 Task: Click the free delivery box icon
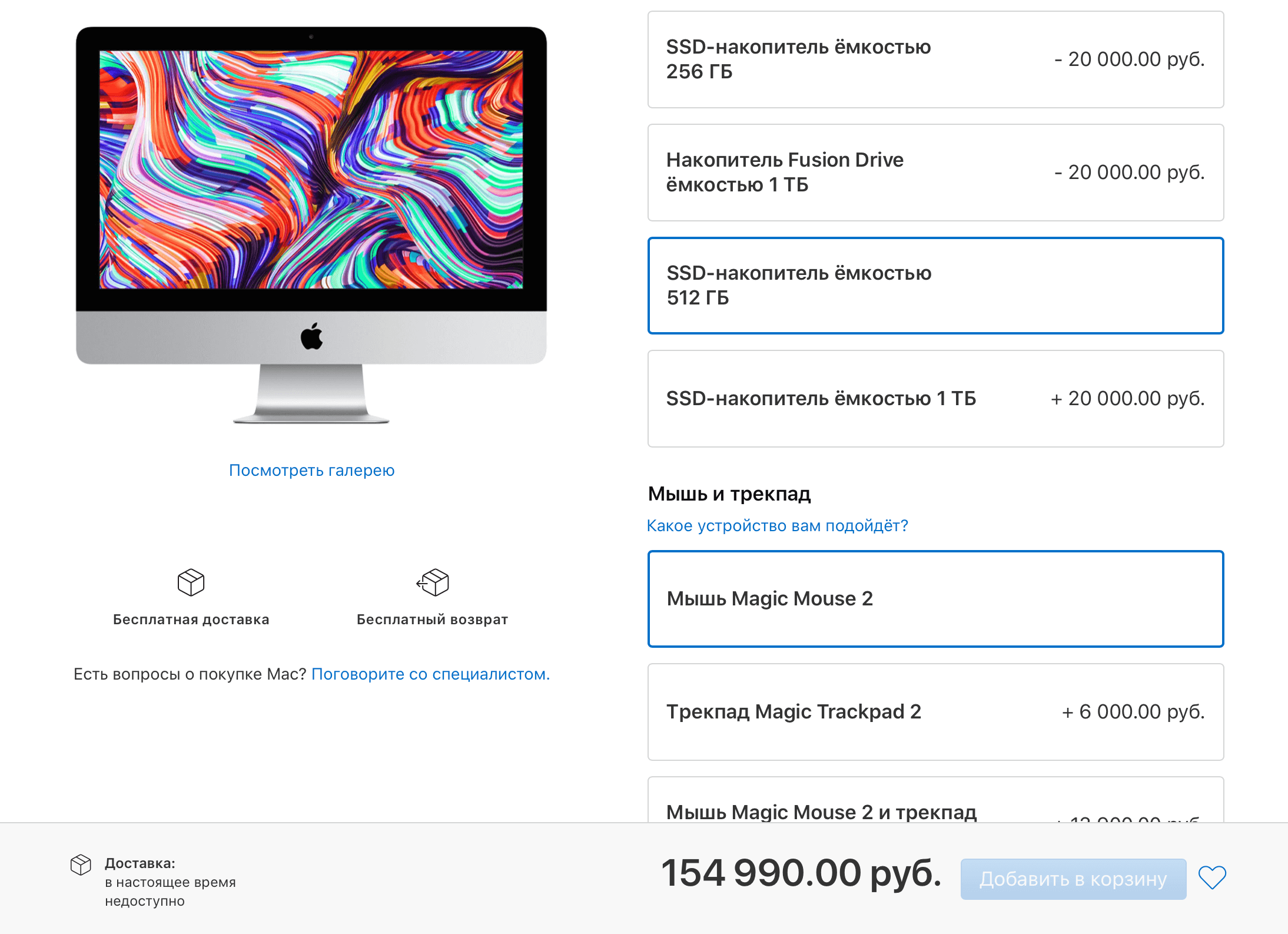pos(191,582)
